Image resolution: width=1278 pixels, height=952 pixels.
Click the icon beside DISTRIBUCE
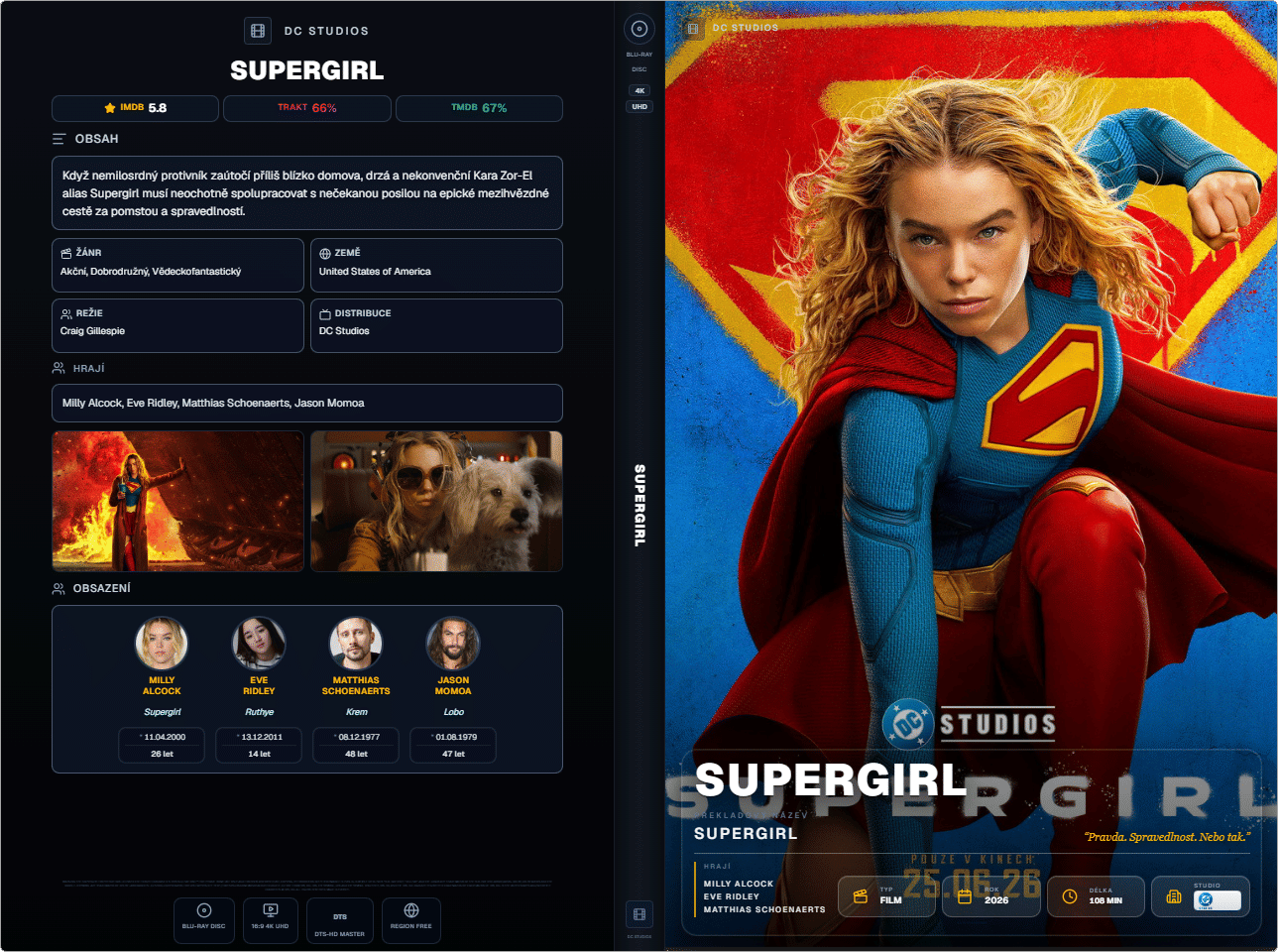click(325, 314)
